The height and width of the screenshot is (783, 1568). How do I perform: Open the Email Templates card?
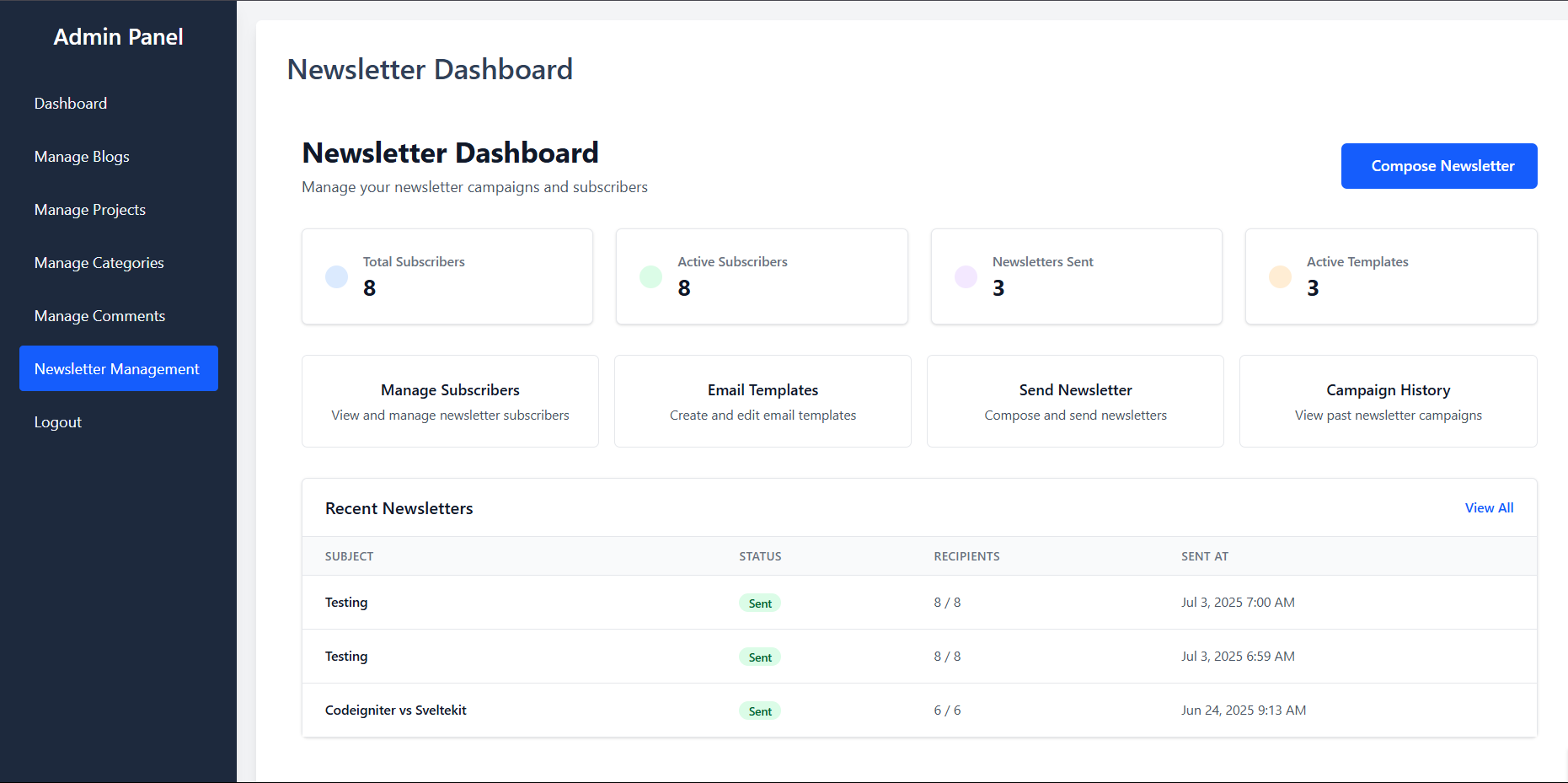pyautogui.click(x=763, y=401)
